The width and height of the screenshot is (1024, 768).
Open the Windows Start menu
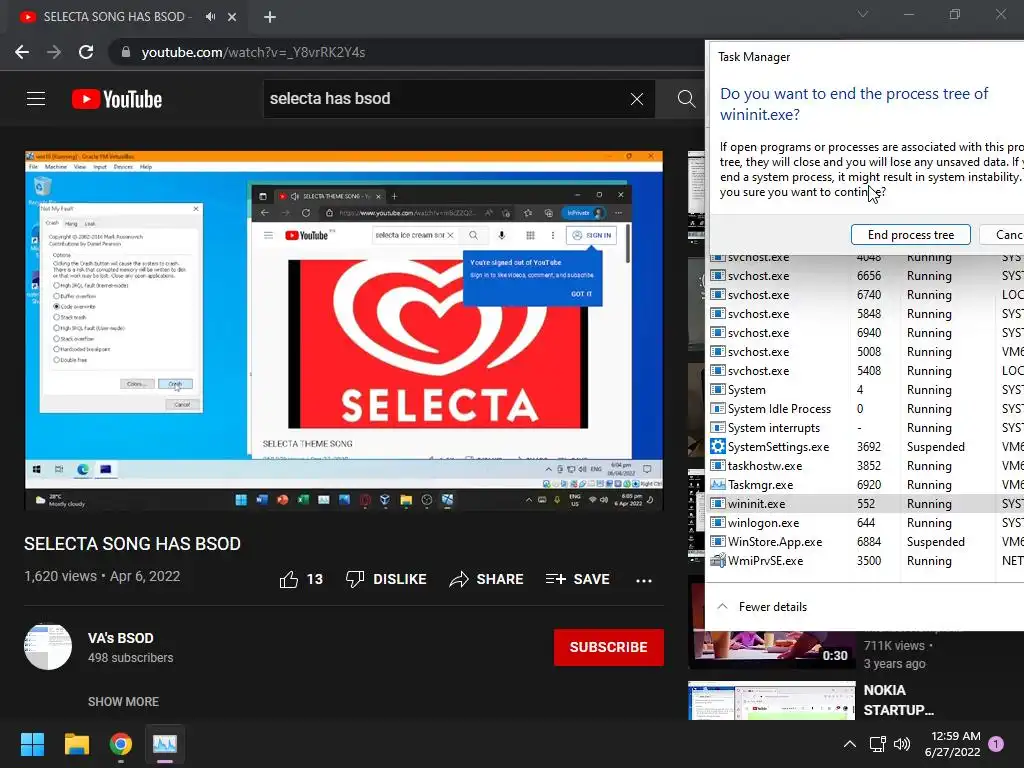click(32, 744)
